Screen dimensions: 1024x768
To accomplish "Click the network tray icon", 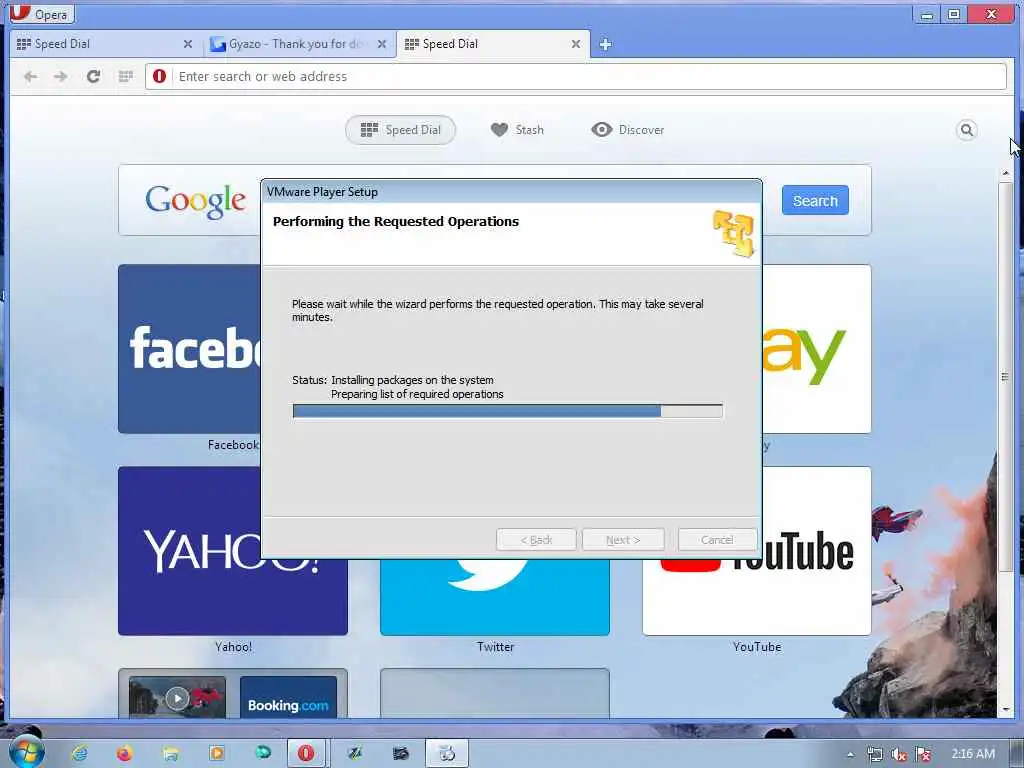I will (874, 754).
